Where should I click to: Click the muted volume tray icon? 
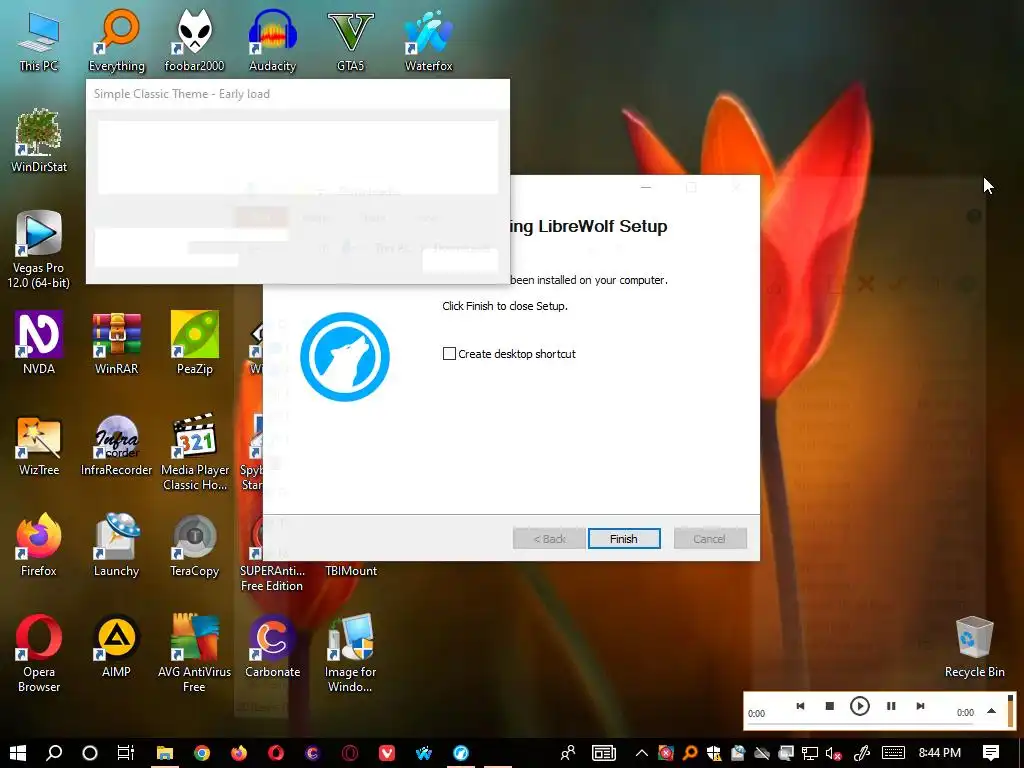[833, 753]
